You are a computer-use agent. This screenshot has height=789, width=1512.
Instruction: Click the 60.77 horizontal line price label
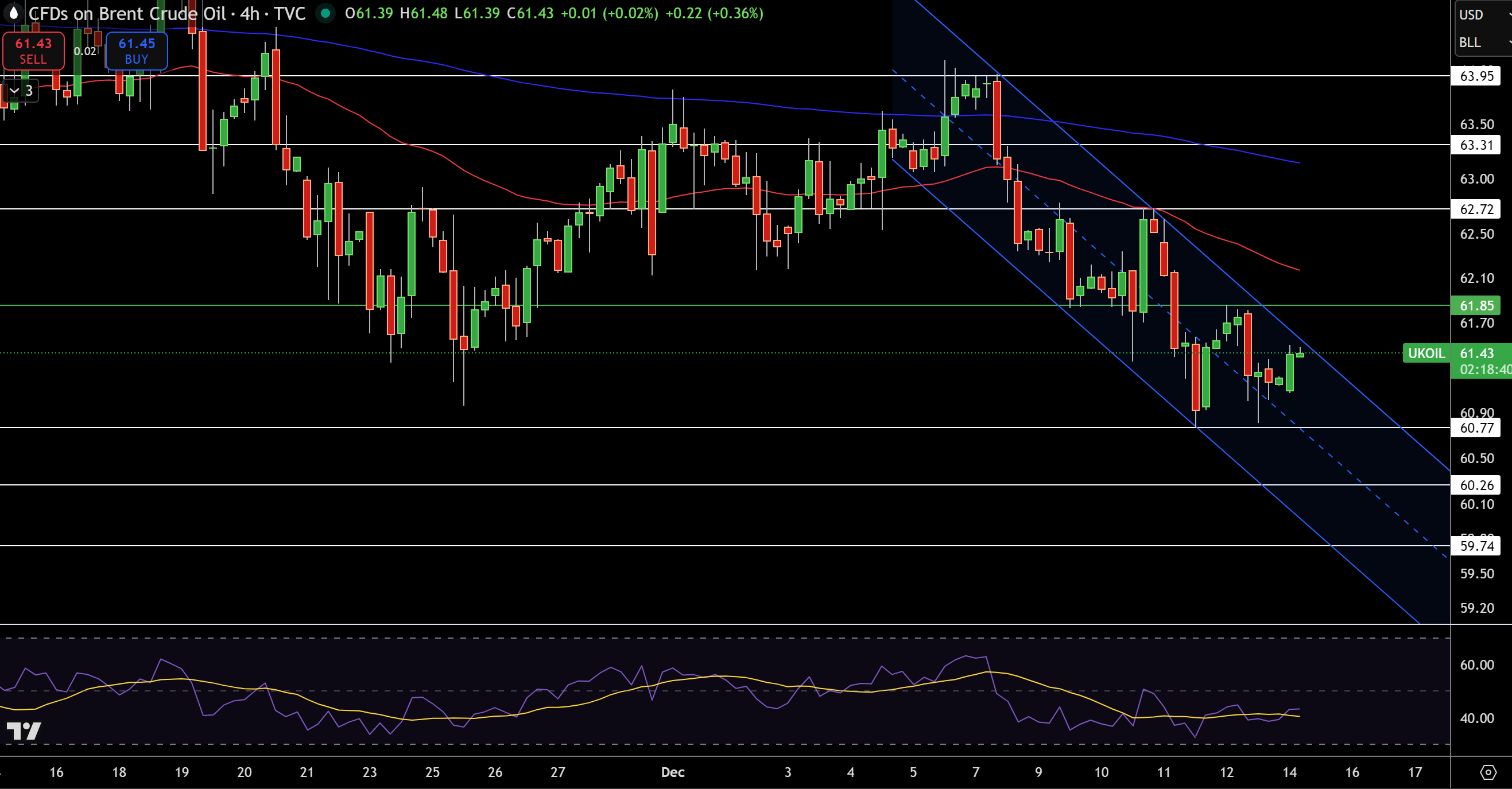[1476, 427]
